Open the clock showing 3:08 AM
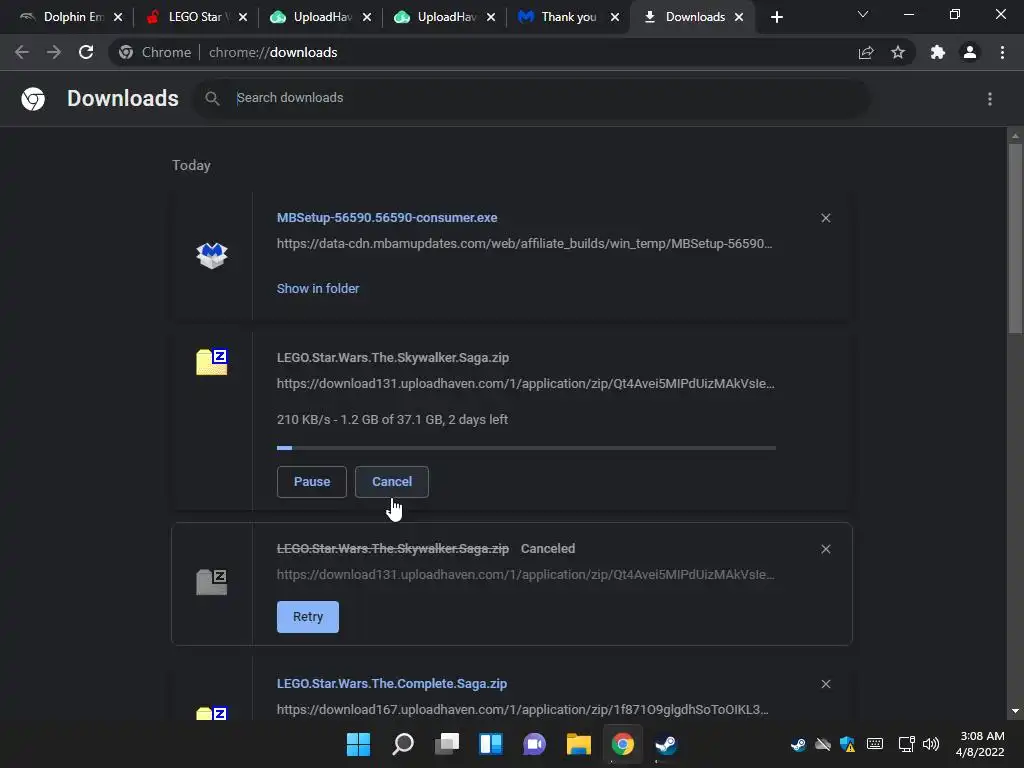1024x768 pixels. [980, 744]
